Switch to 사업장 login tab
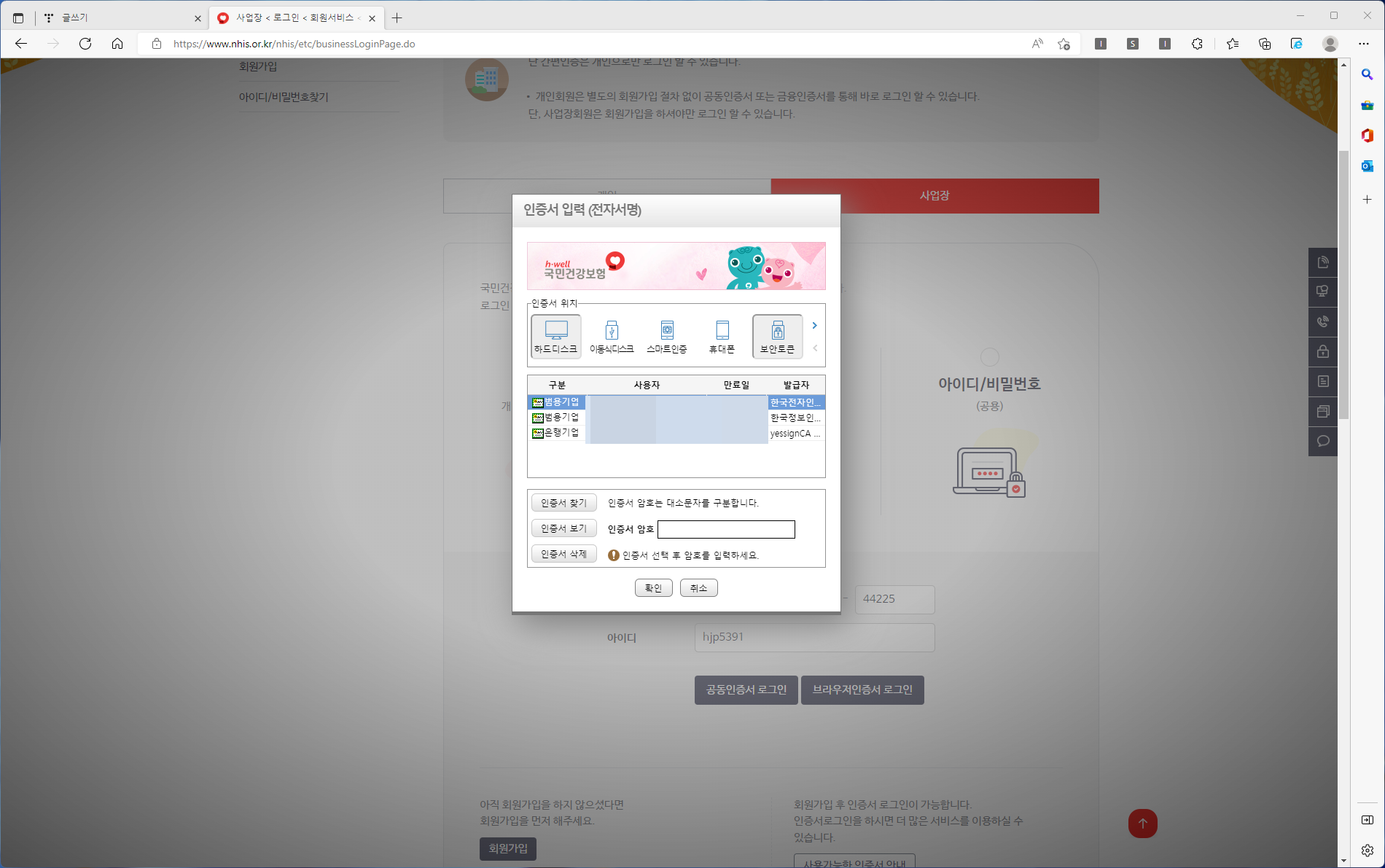Screen dimensions: 1385x868 935,195
